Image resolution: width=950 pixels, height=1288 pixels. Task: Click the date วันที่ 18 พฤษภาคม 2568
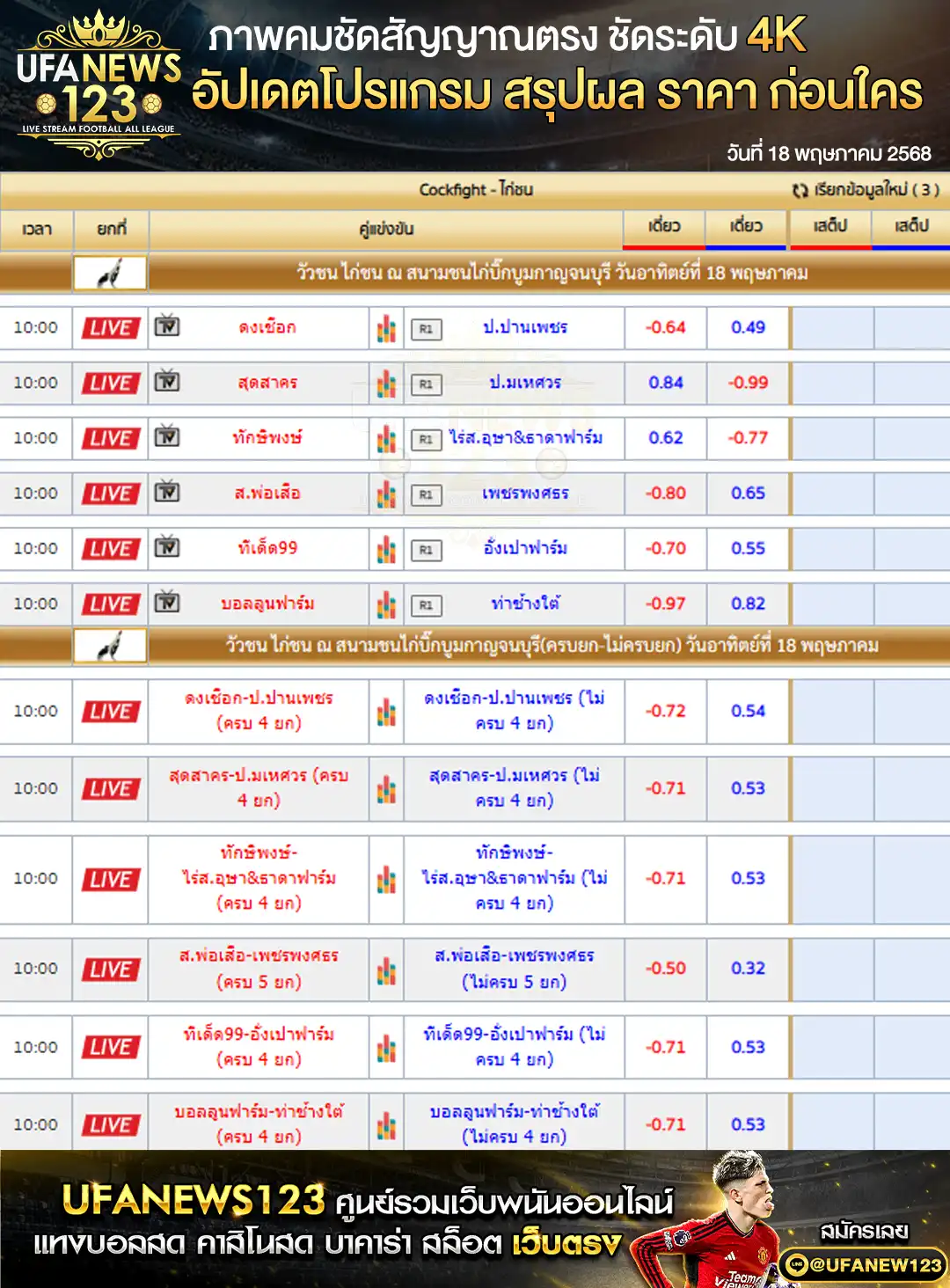(829, 154)
